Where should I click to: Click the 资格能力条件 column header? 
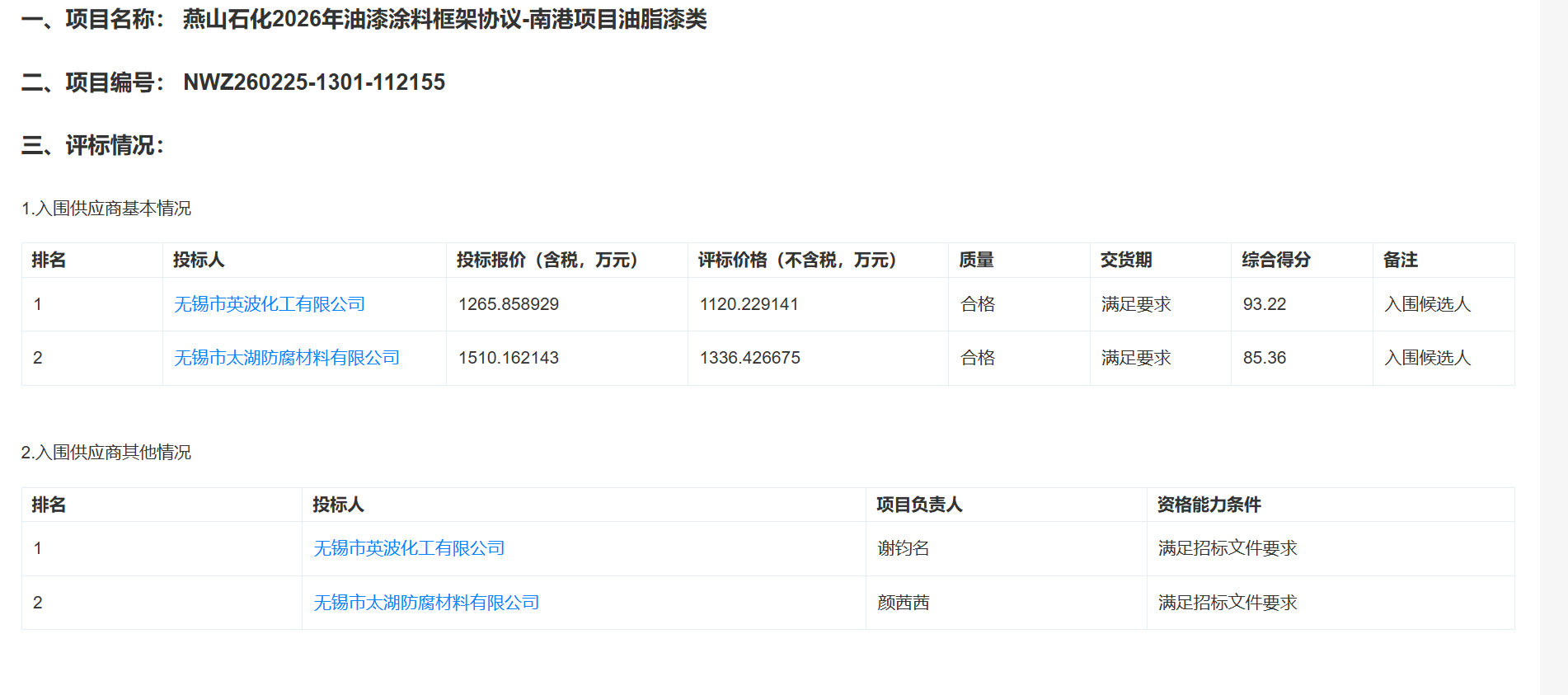pyautogui.click(x=1209, y=505)
